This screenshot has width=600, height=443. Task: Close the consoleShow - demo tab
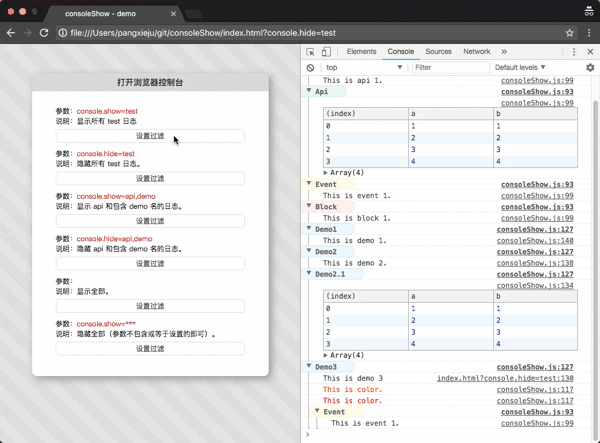tap(173, 14)
